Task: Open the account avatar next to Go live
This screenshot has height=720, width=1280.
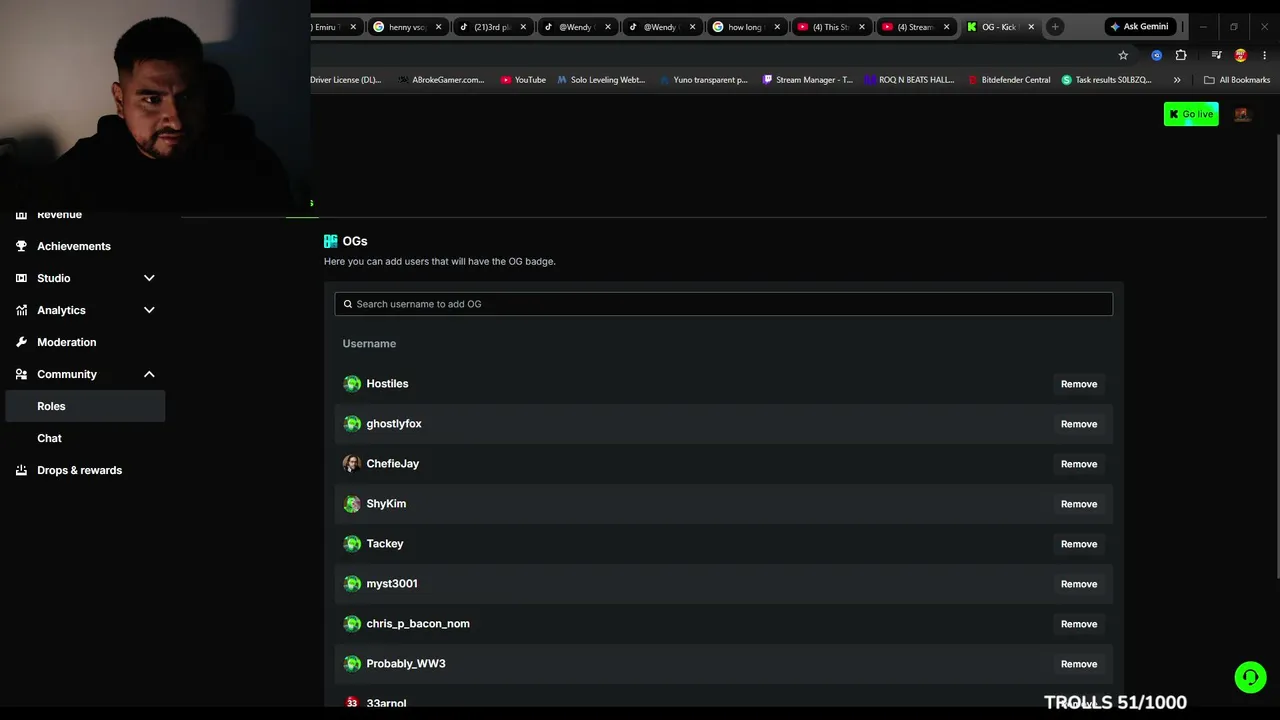Action: click(1242, 114)
